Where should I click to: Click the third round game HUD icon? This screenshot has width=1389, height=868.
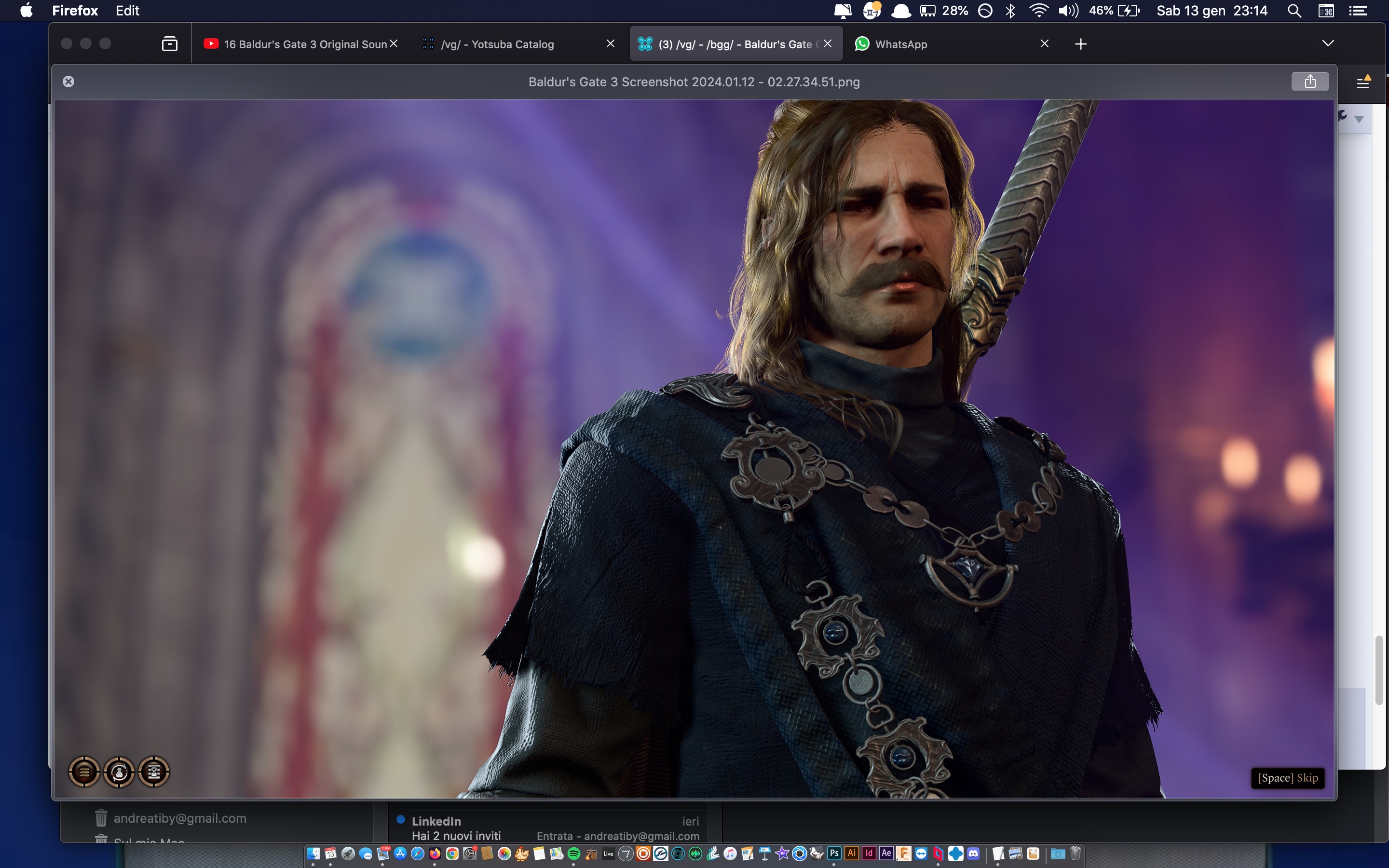[x=154, y=772]
